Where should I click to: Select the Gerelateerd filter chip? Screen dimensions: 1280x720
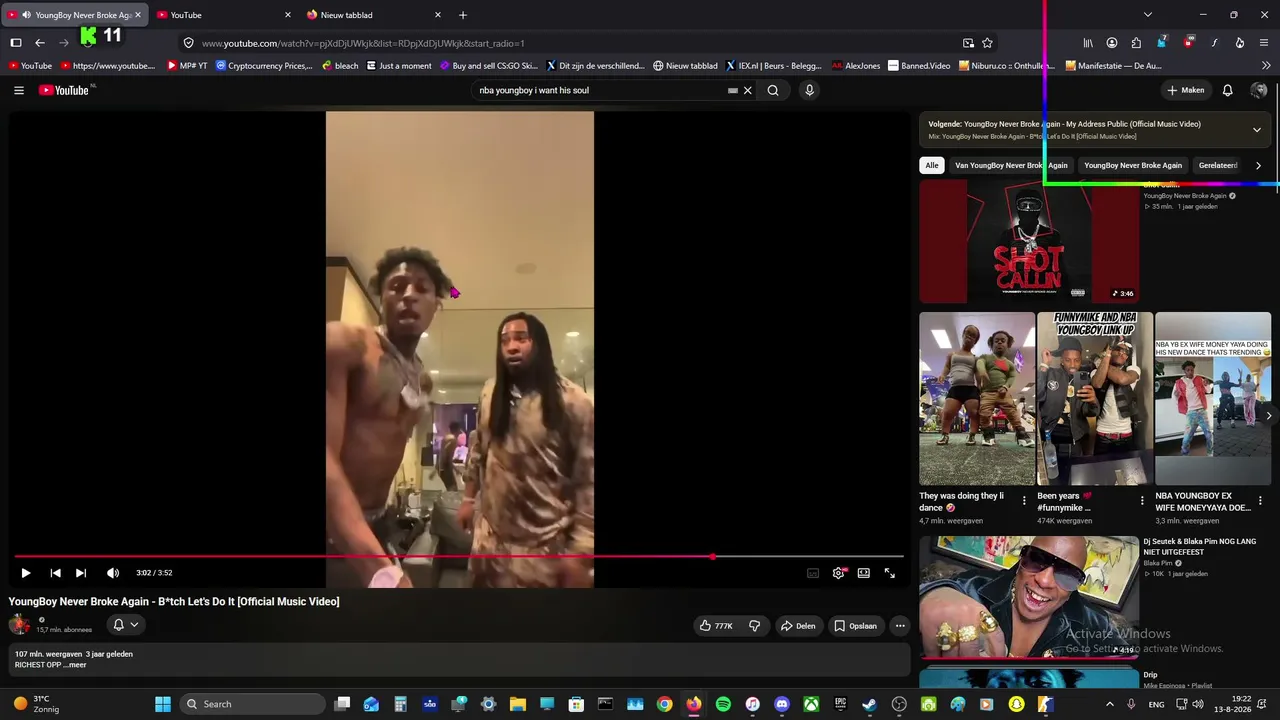tap(1218, 165)
